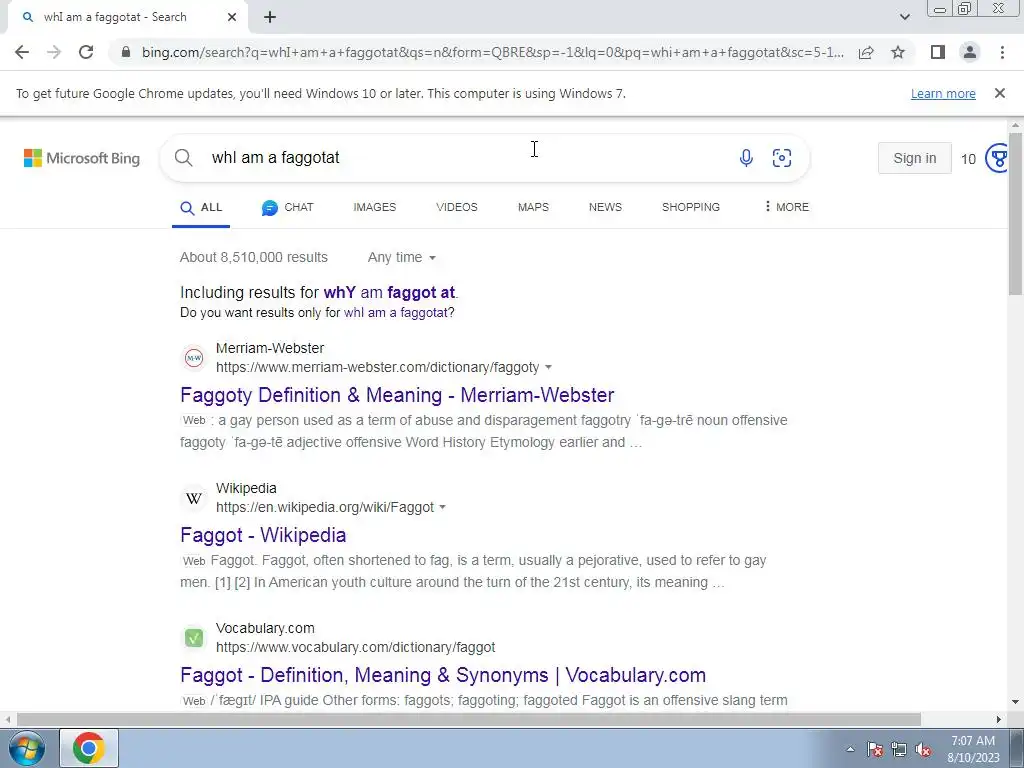This screenshot has height=768, width=1024.
Task: Open the Chrome side panel
Action: click(x=938, y=52)
